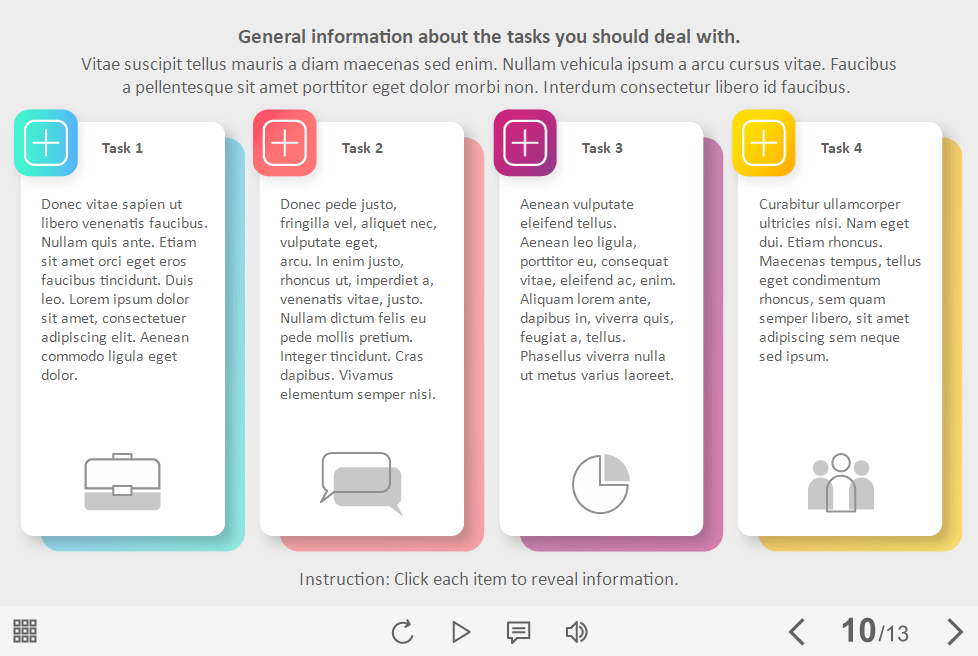Expand Task 4 yellow plus icon
The height and width of the screenshot is (656, 978).
(x=764, y=143)
